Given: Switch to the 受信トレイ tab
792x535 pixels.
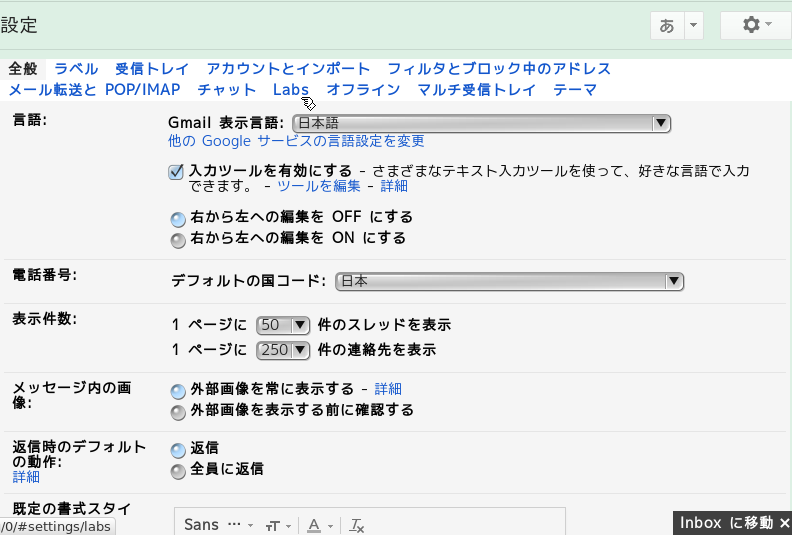Looking at the screenshot, I should [x=152, y=68].
